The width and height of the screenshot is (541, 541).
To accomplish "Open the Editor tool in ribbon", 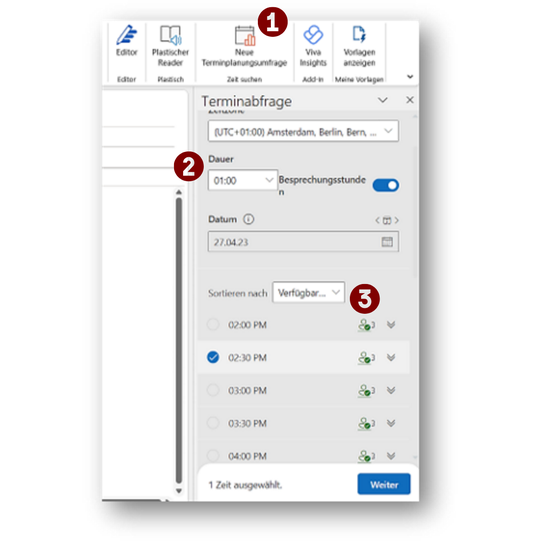I will [x=126, y=40].
